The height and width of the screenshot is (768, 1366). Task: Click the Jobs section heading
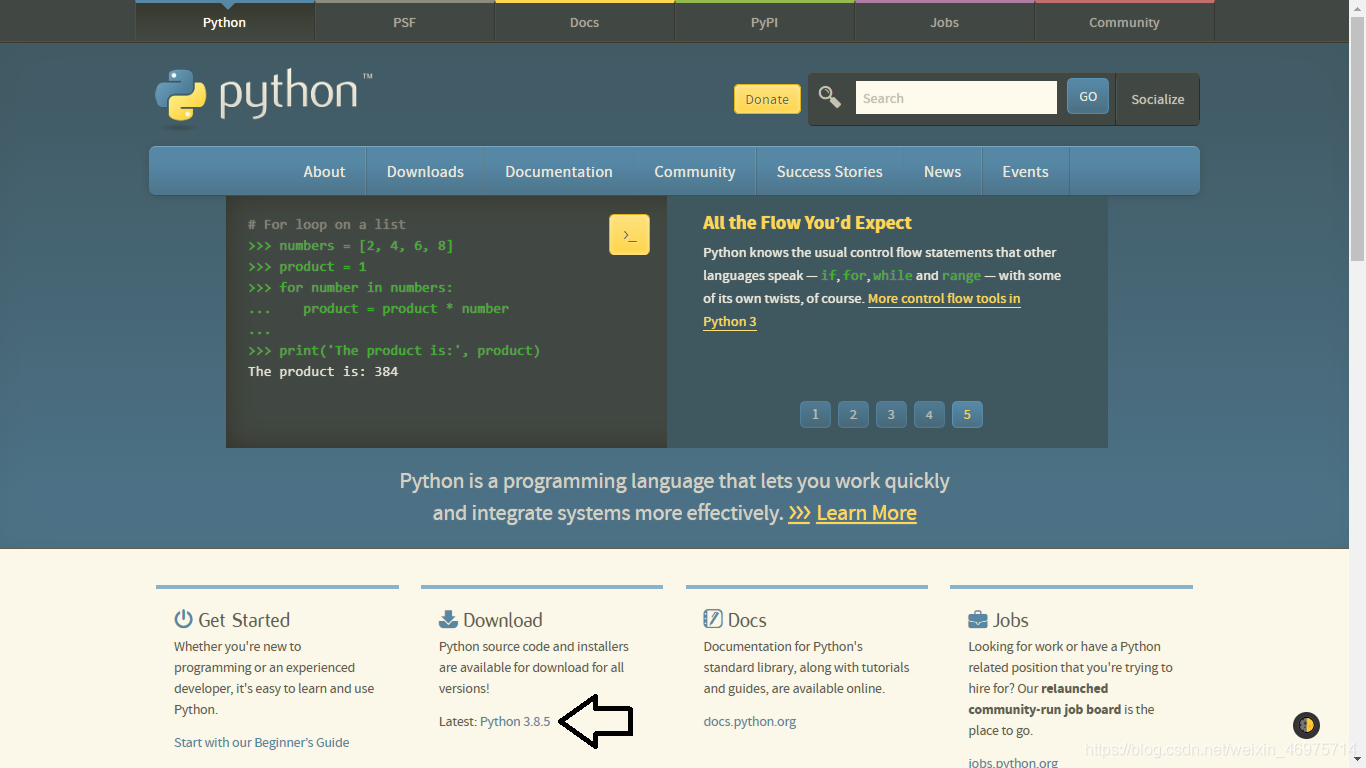[x=1011, y=620]
